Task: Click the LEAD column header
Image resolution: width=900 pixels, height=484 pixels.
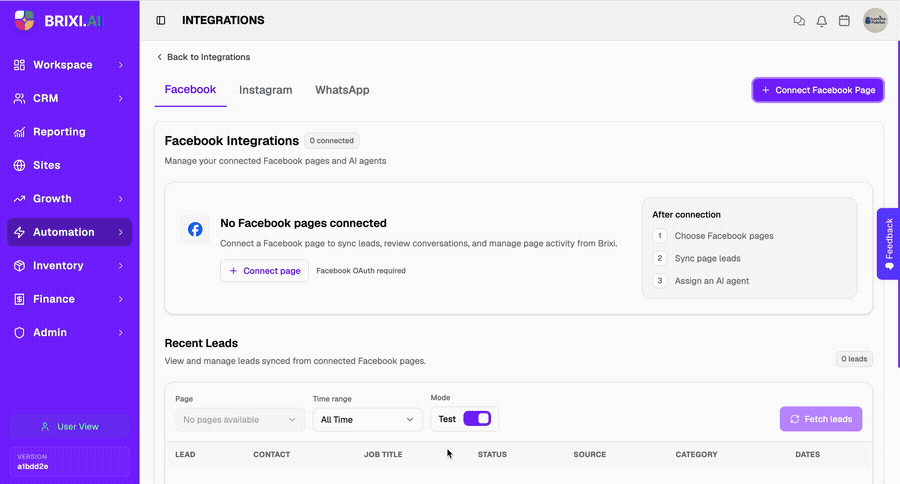Action: (x=185, y=454)
